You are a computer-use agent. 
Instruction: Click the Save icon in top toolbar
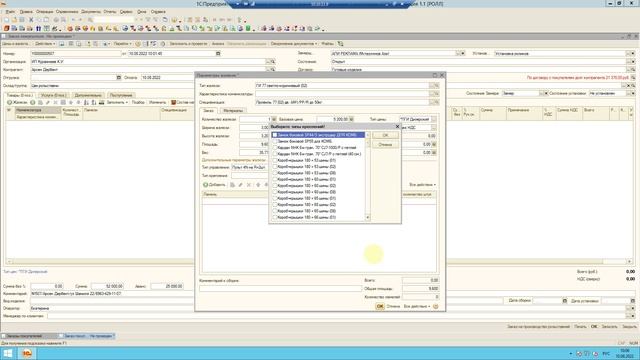(x=22, y=20)
